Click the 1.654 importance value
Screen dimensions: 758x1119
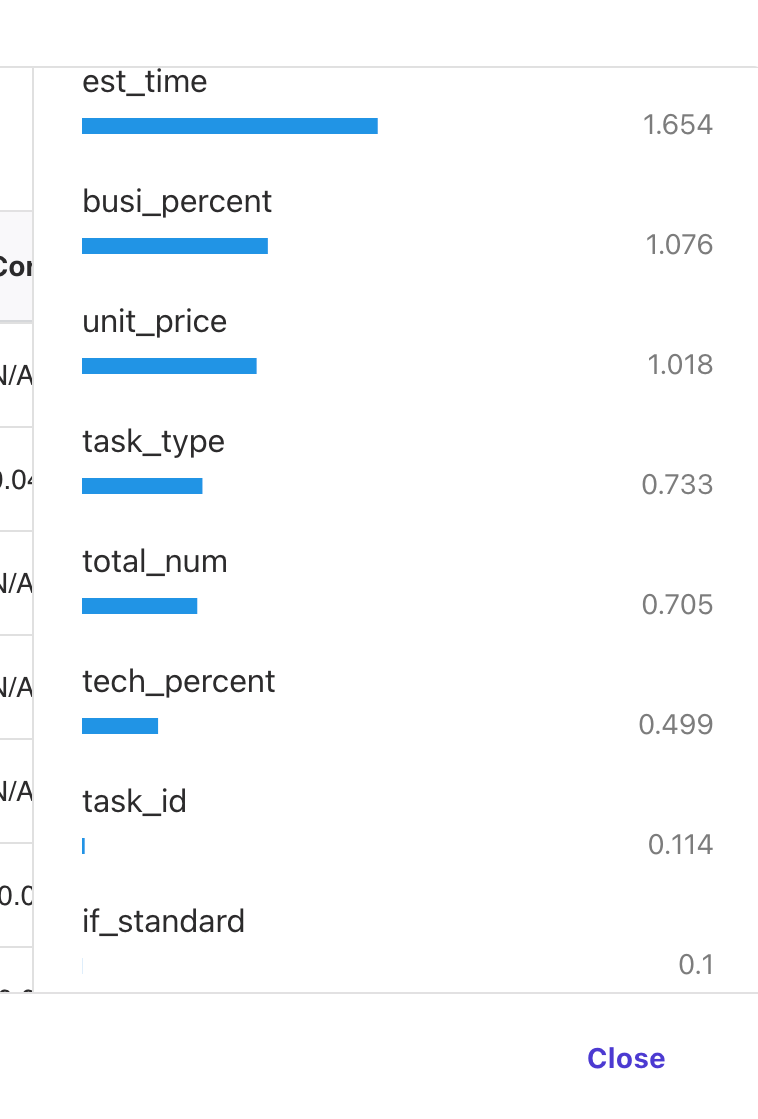[x=678, y=125]
